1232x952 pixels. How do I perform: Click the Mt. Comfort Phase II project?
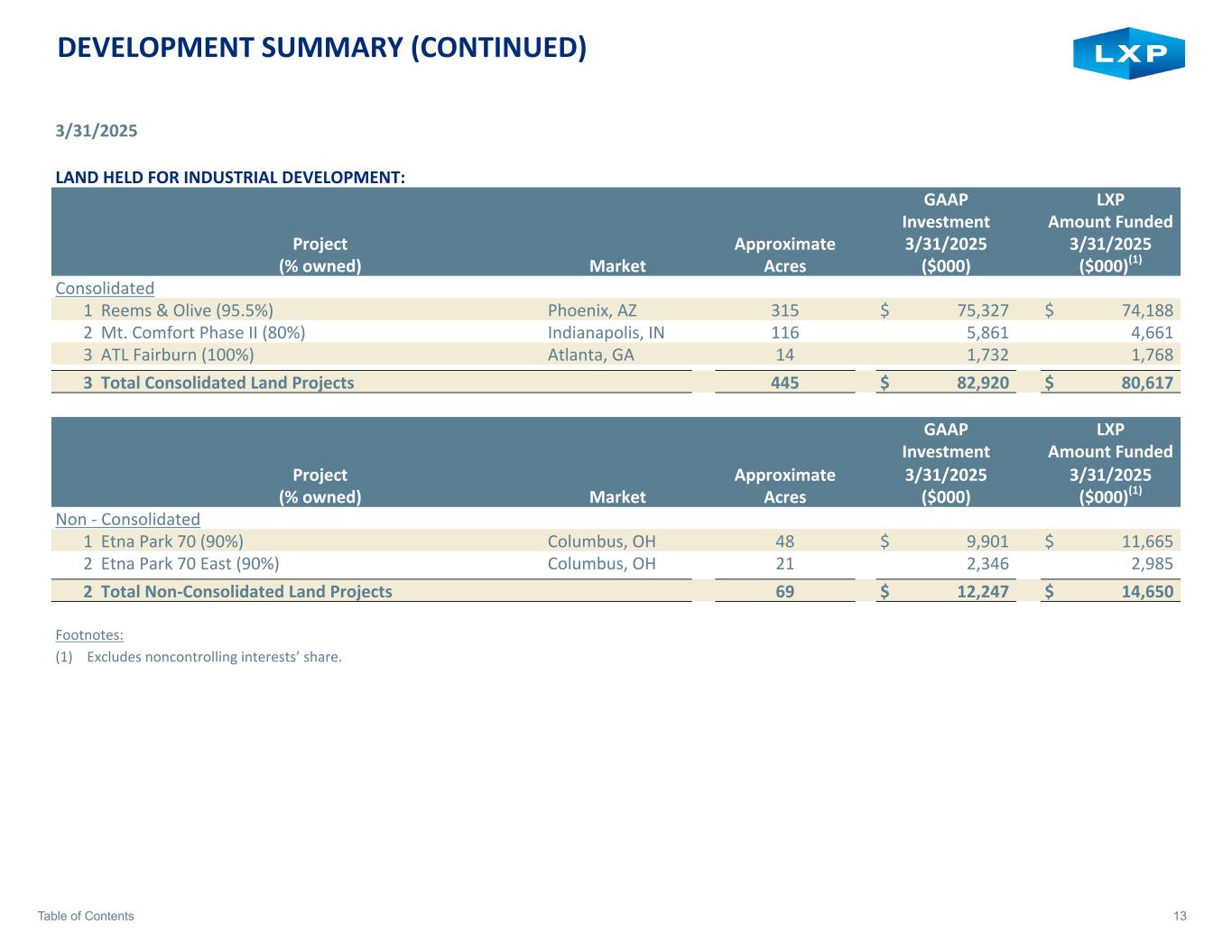point(202,332)
